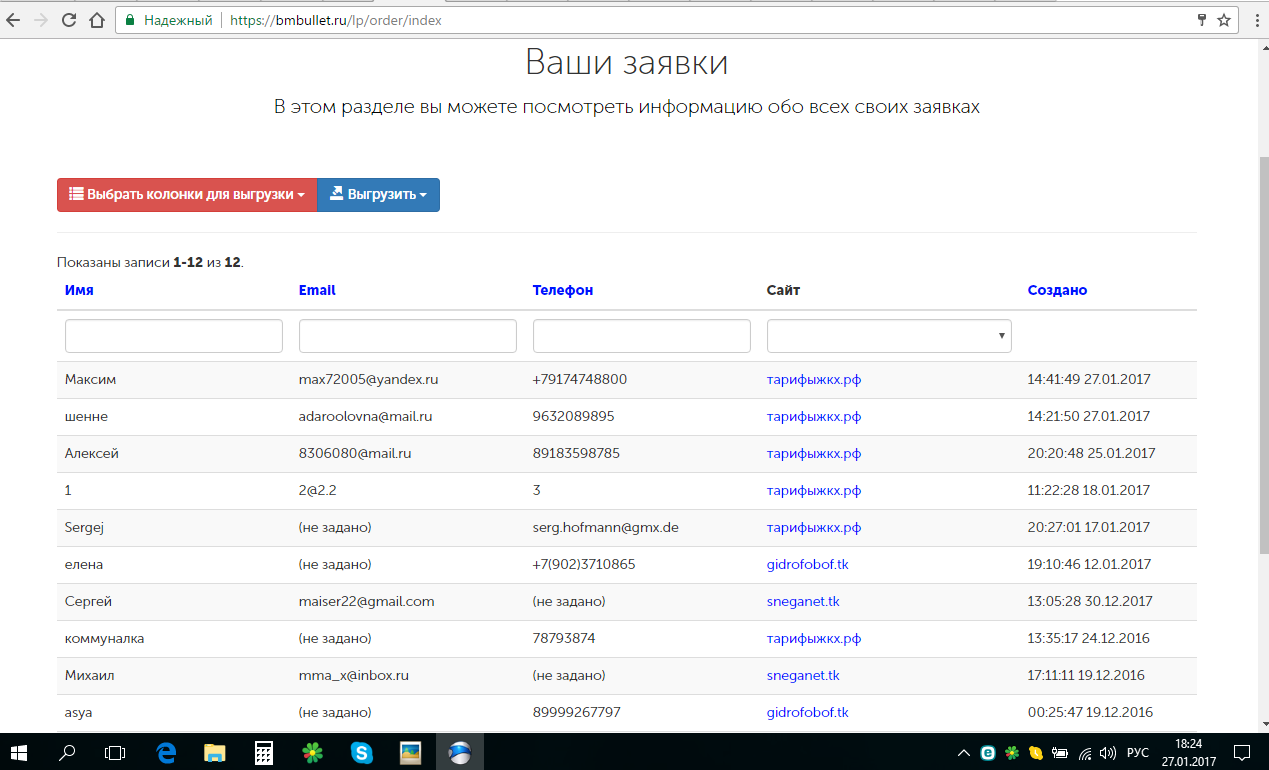
Task: Sort the table by 'Создано' column
Action: coord(1057,290)
